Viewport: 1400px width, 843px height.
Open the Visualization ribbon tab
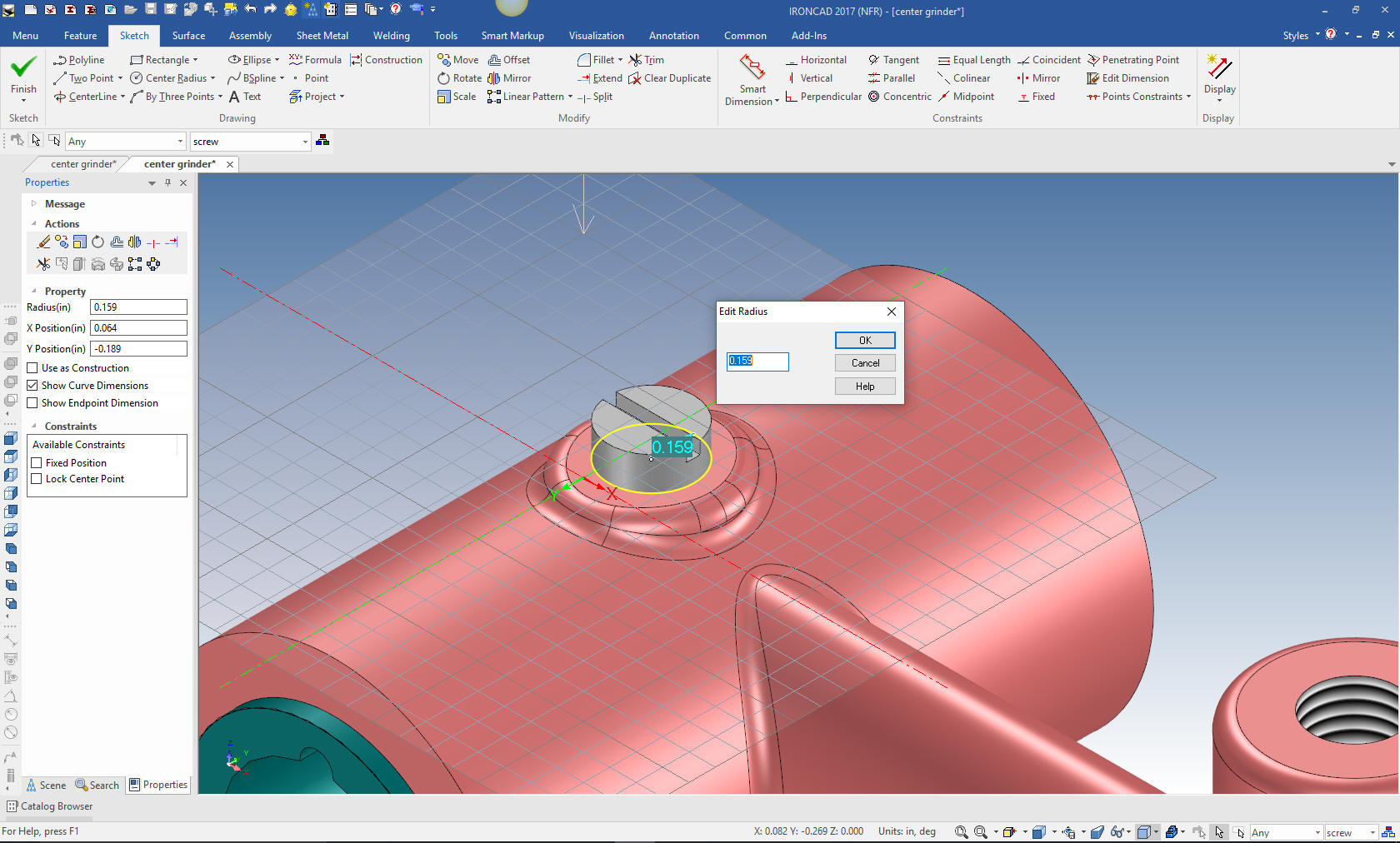[596, 36]
